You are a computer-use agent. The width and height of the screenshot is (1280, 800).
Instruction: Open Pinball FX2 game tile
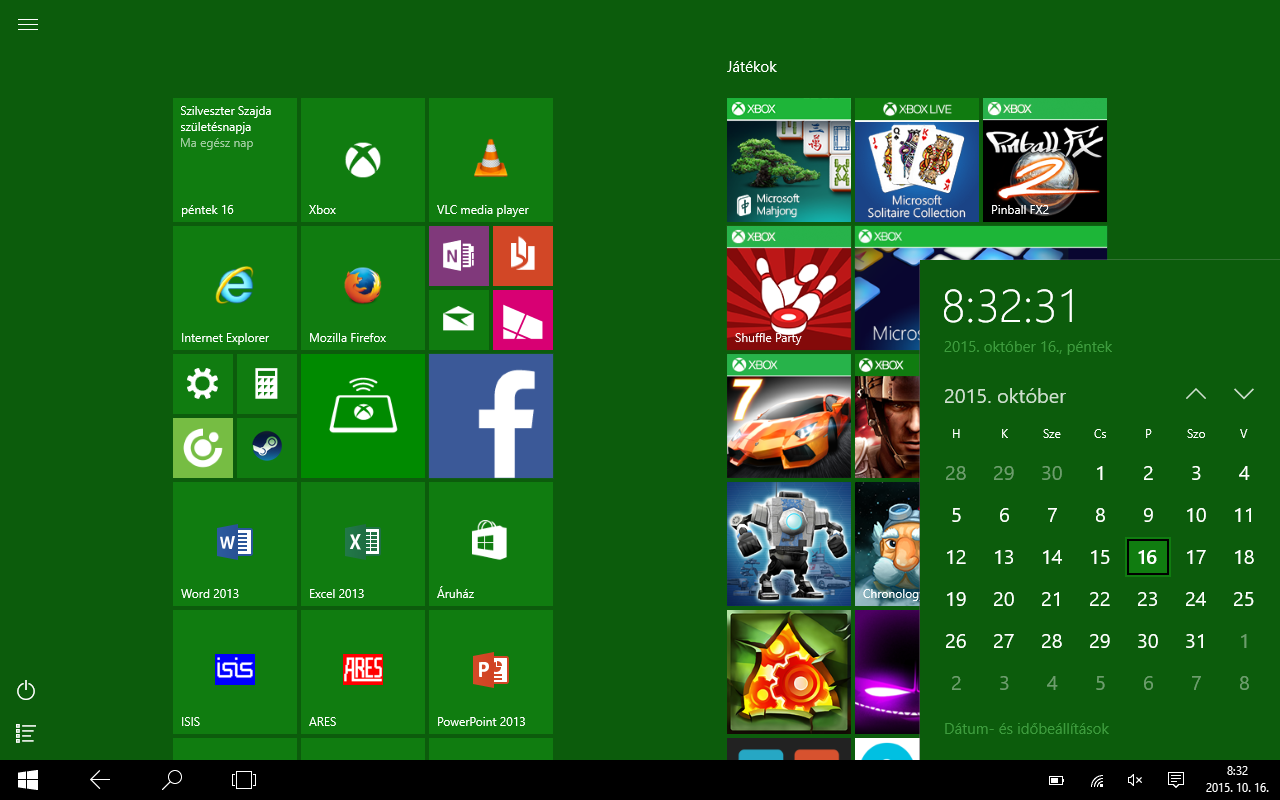coord(1045,160)
